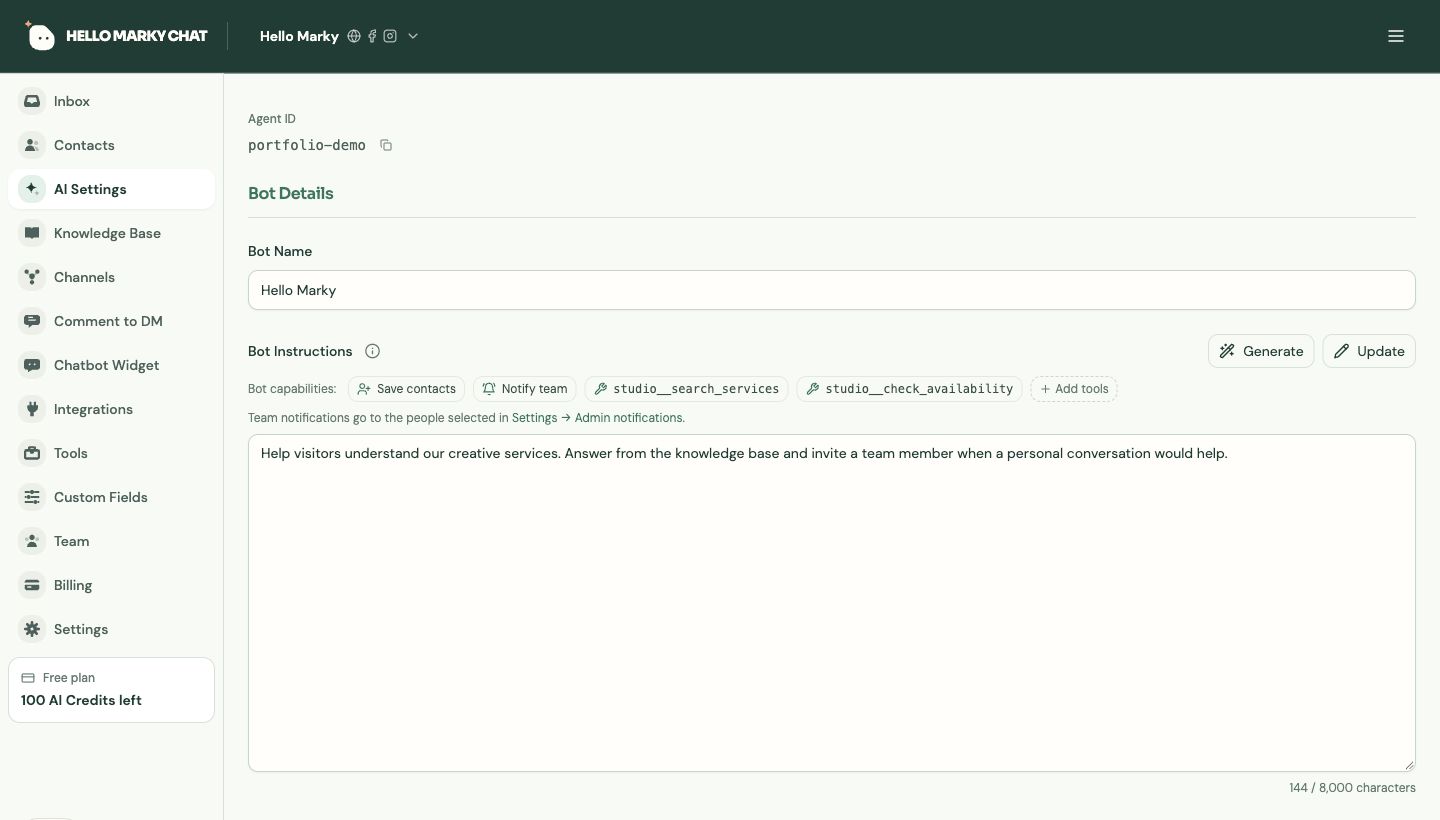The width and height of the screenshot is (1440, 820).
Task: Open the Tools page
Action: point(111,453)
